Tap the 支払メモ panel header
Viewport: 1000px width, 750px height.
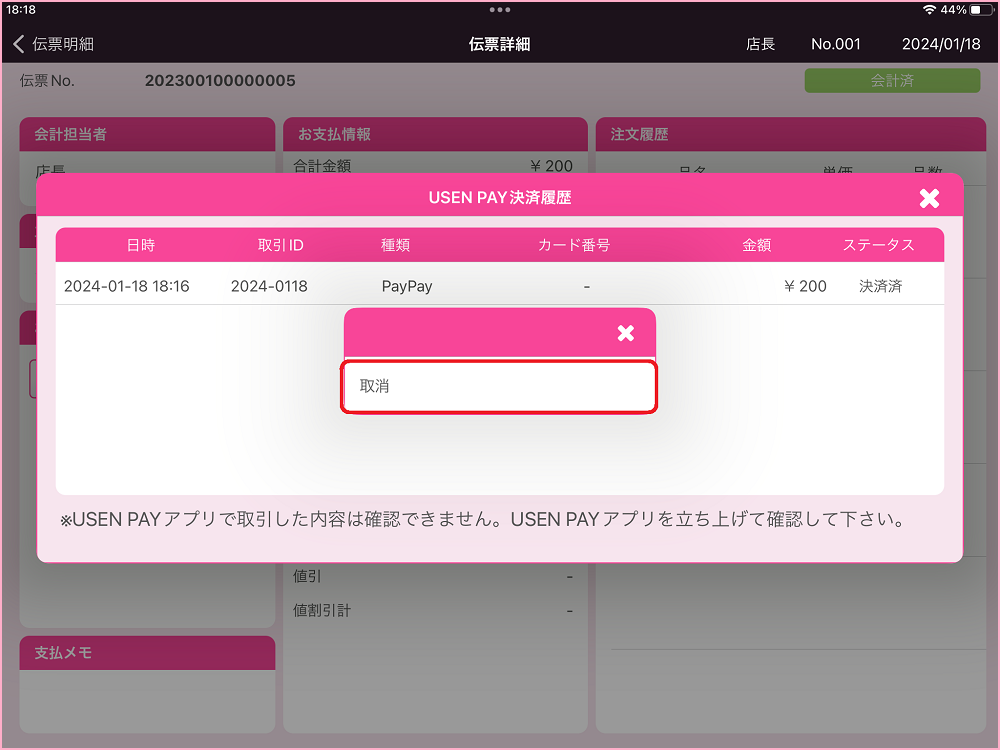(x=147, y=653)
